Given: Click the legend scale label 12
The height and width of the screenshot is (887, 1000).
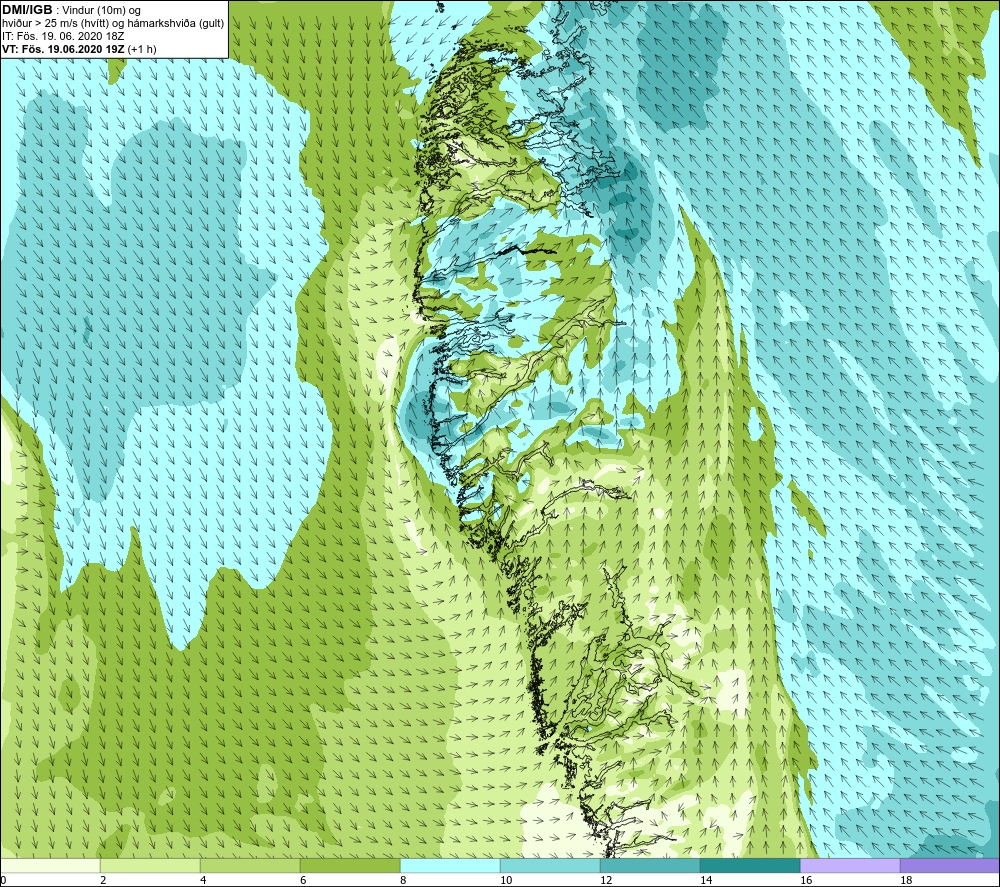Looking at the screenshot, I should click(606, 881).
